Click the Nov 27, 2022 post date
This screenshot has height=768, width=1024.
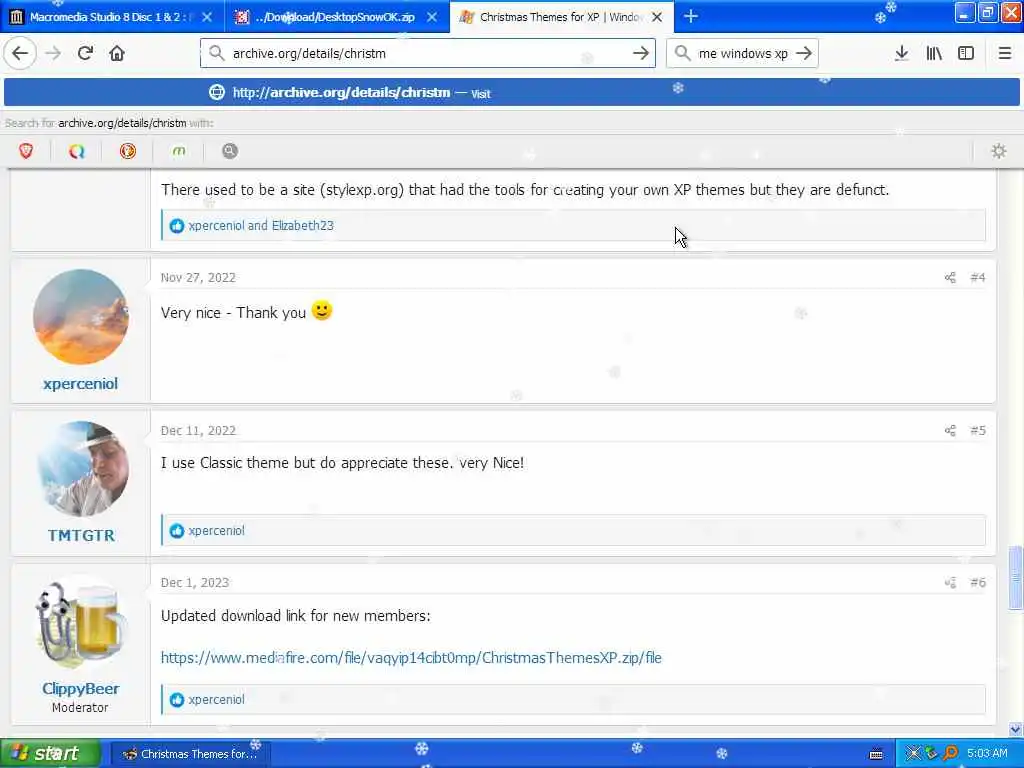[x=198, y=278]
